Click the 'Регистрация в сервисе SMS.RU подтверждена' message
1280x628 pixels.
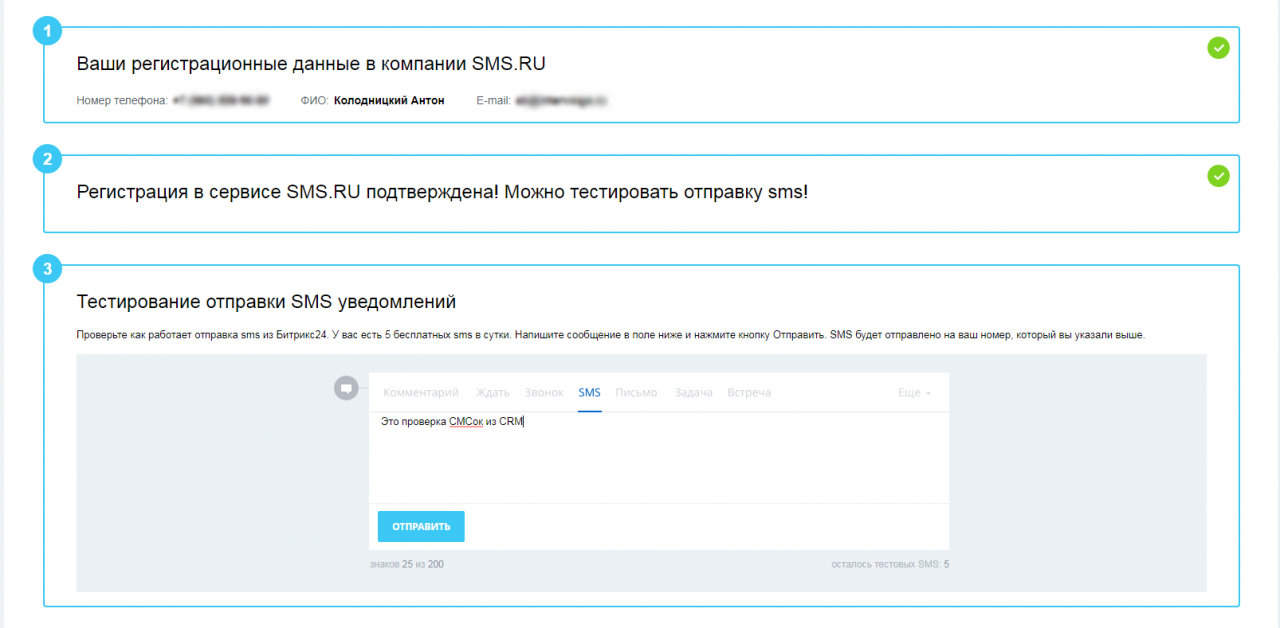tap(442, 192)
